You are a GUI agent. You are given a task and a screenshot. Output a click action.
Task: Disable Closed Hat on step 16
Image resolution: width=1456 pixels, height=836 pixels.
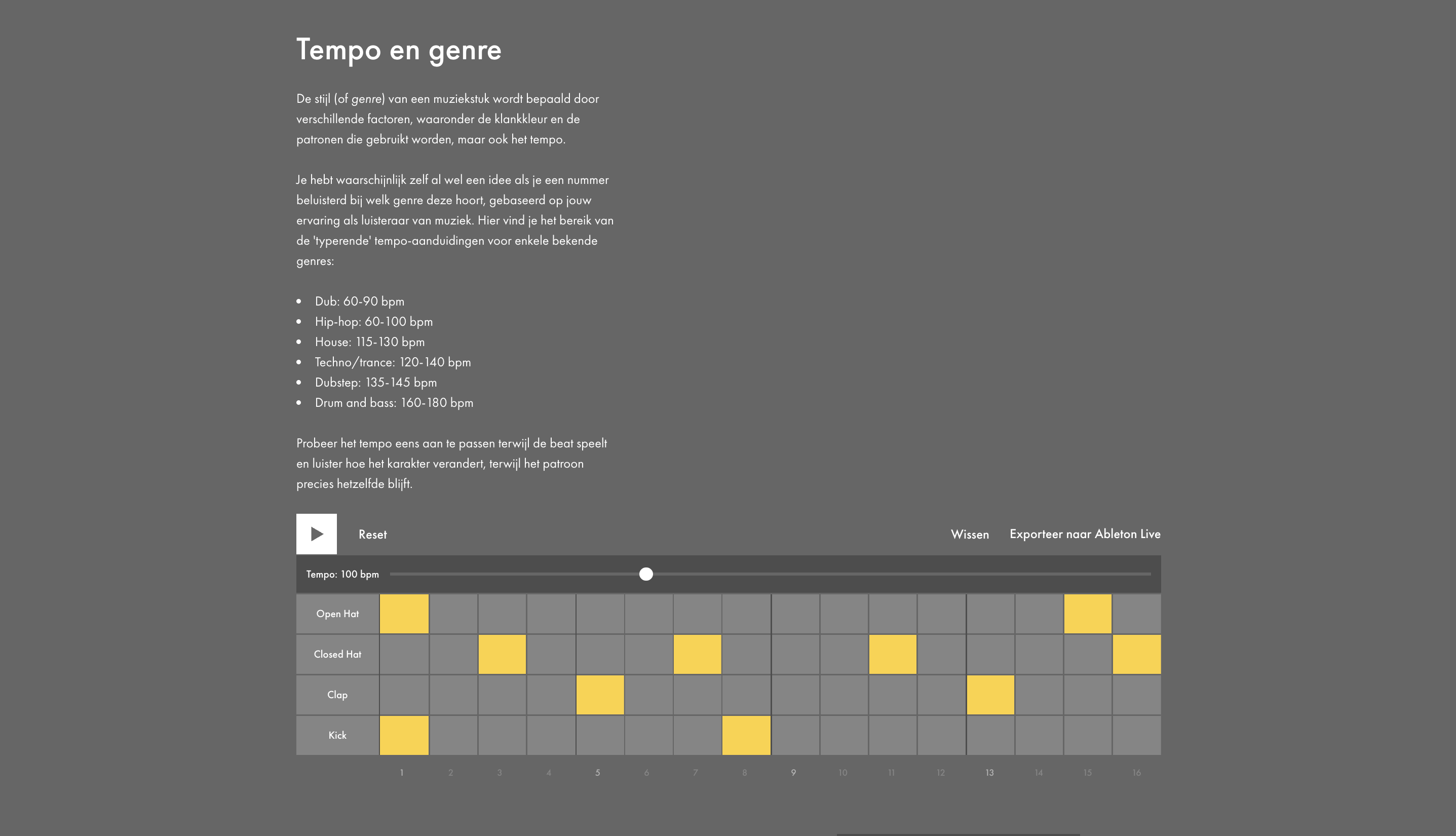[x=1136, y=654]
